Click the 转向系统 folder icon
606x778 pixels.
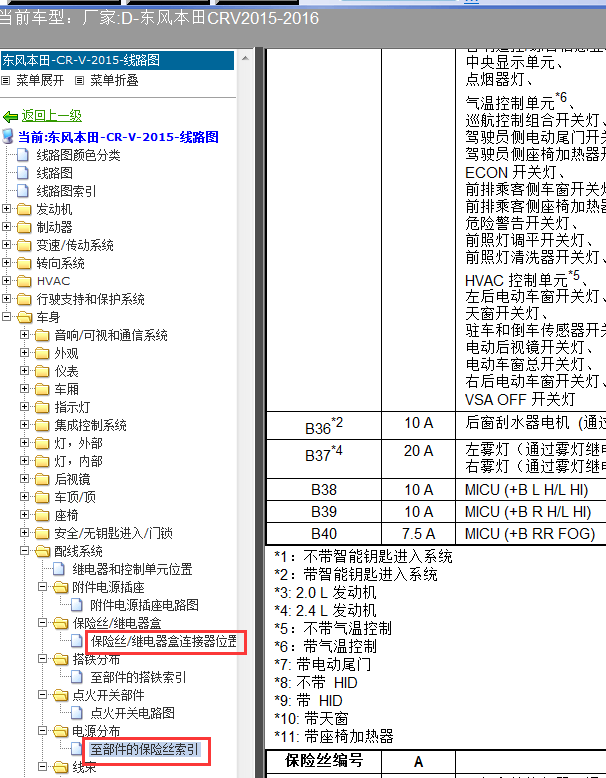click(x=24, y=263)
